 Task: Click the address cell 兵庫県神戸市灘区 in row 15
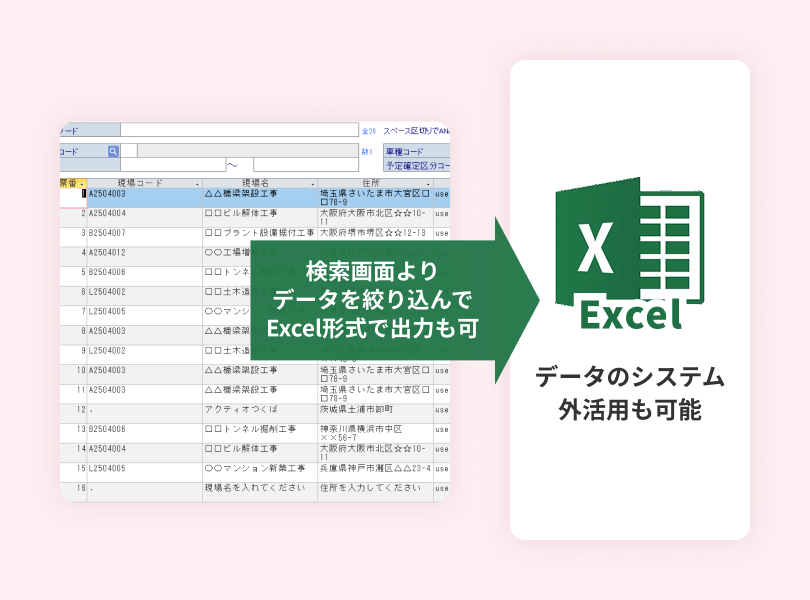click(x=374, y=468)
